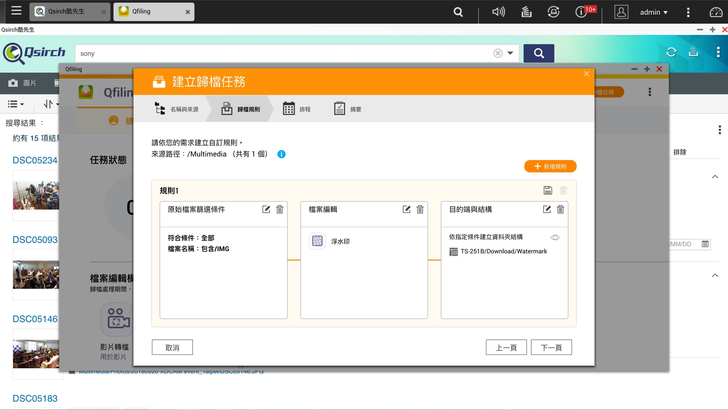Image resolution: width=728 pixels, height=410 pixels.
Task: Delete the 目的端與結構 destination block
Action: (561, 209)
